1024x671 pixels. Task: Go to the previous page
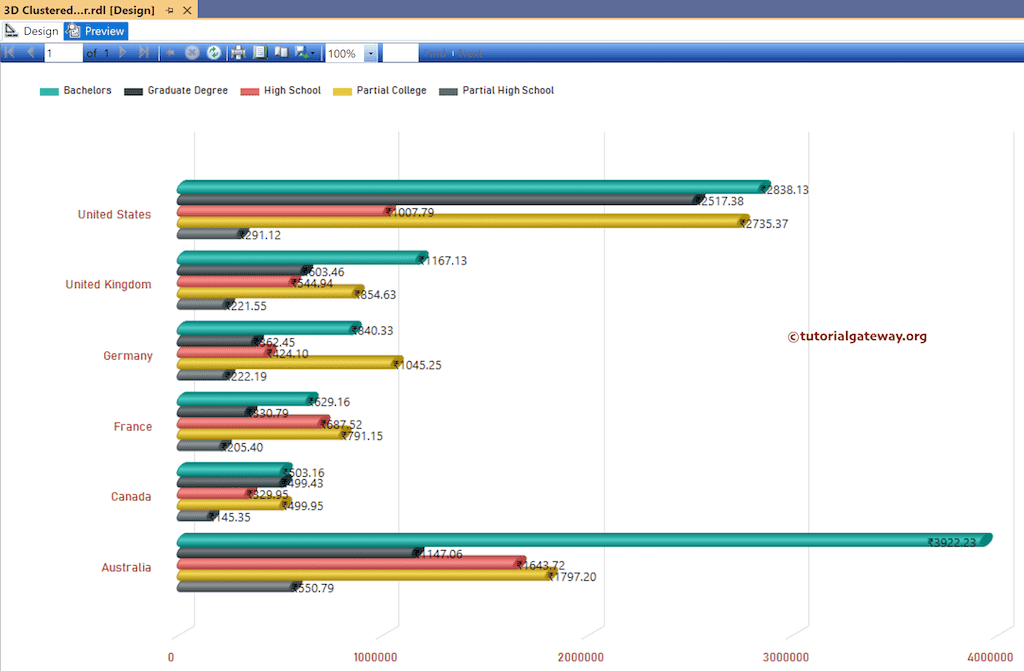29,52
